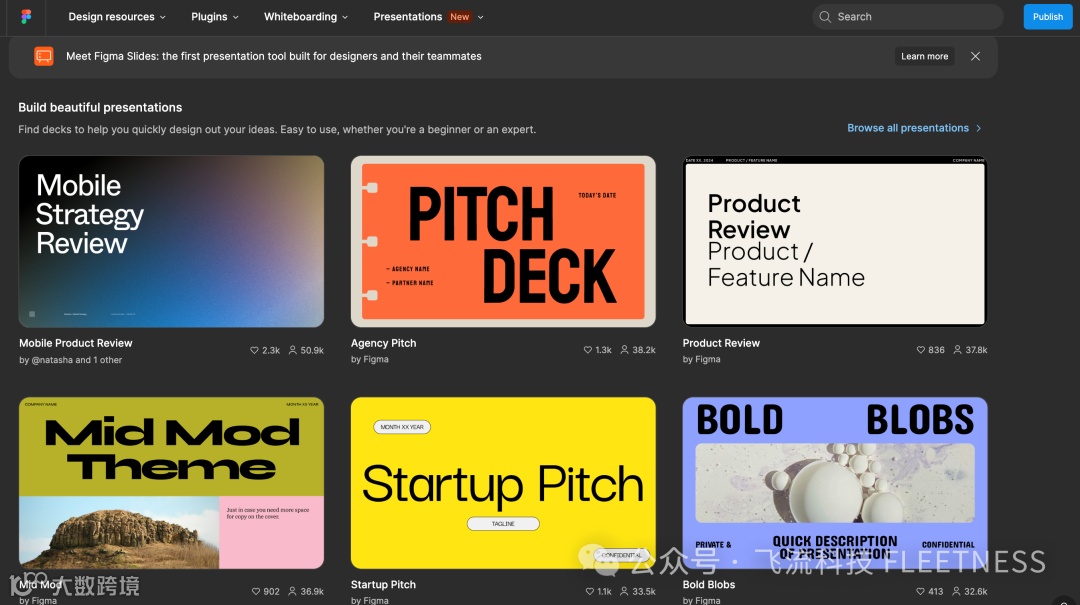Image resolution: width=1080 pixels, height=605 pixels.
Task: Click the users icon beside 37.8k
Action: (957, 350)
